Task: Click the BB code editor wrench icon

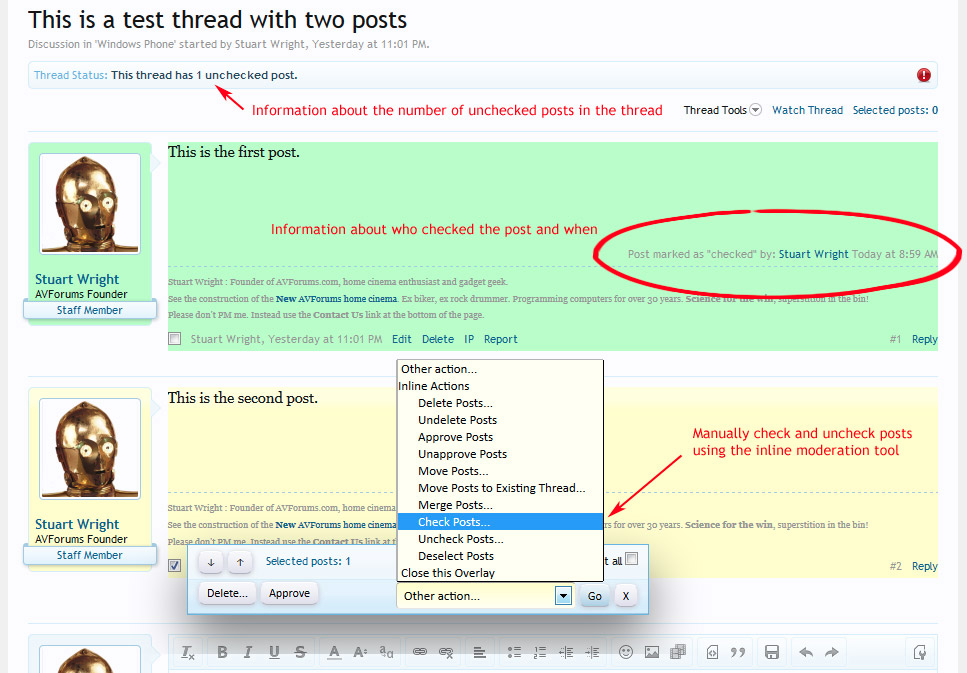Action: click(920, 652)
